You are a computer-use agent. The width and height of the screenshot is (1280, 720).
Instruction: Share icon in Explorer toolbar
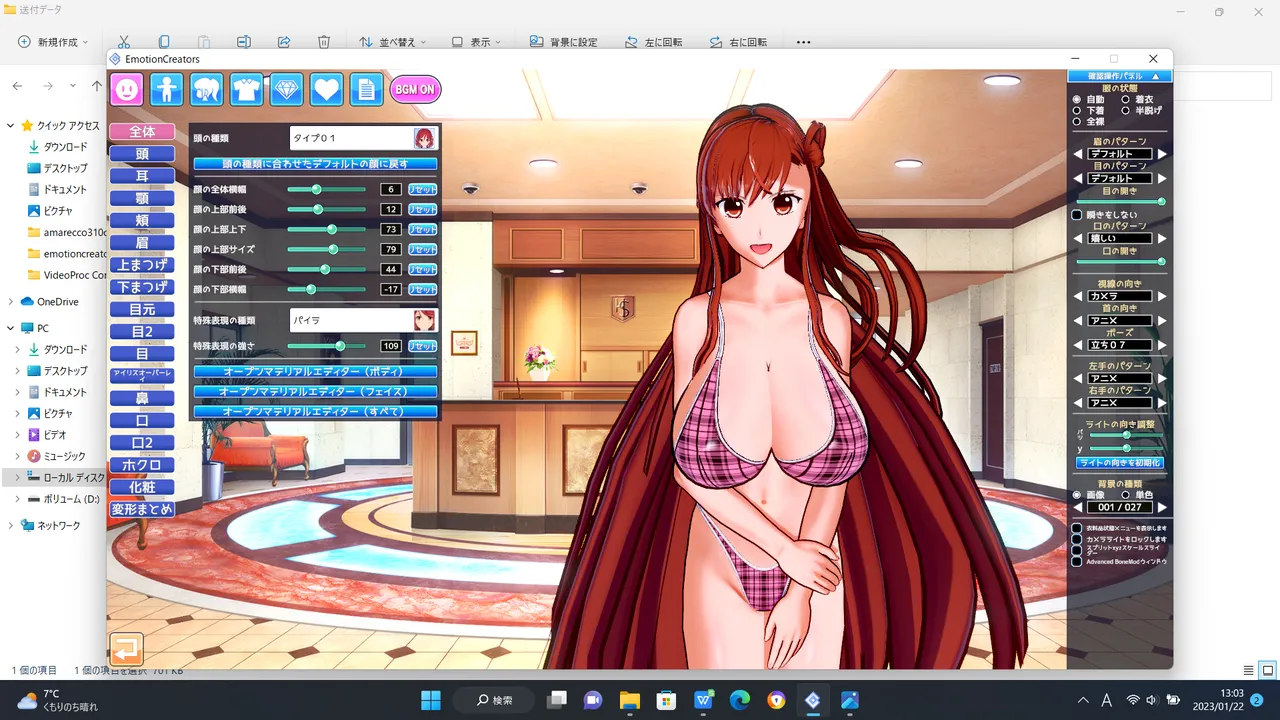[x=284, y=42]
